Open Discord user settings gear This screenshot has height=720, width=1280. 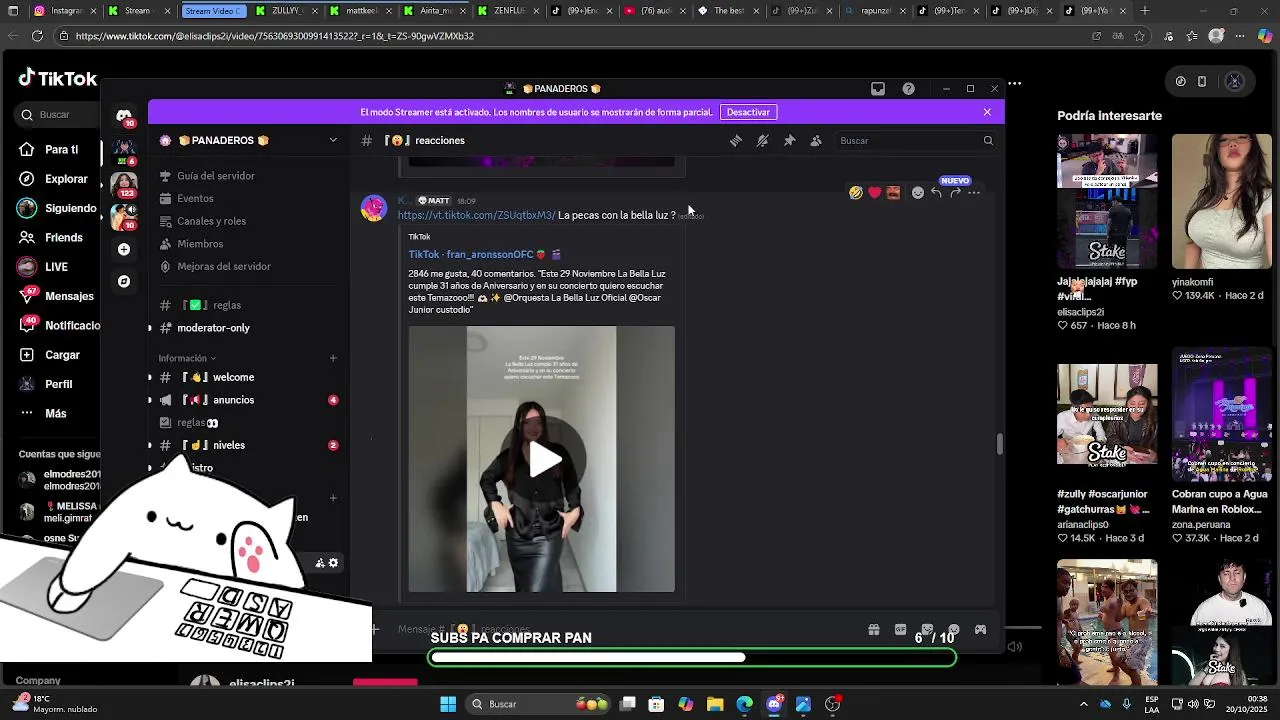point(333,563)
